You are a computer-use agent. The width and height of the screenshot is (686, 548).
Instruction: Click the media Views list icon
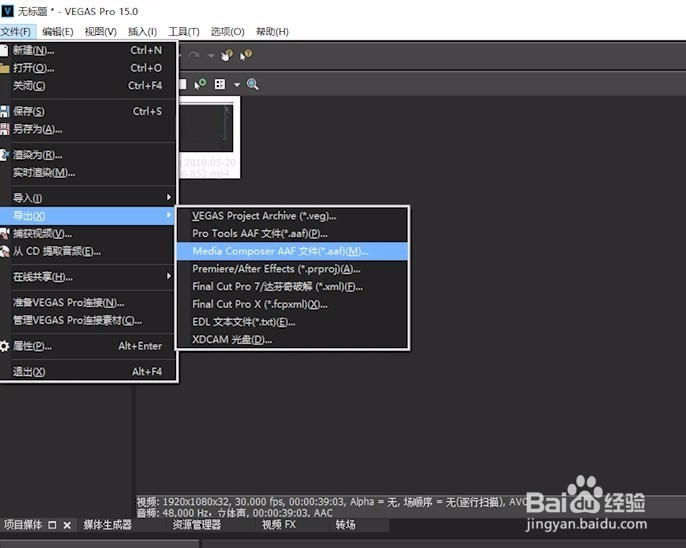tap(220, 84)
